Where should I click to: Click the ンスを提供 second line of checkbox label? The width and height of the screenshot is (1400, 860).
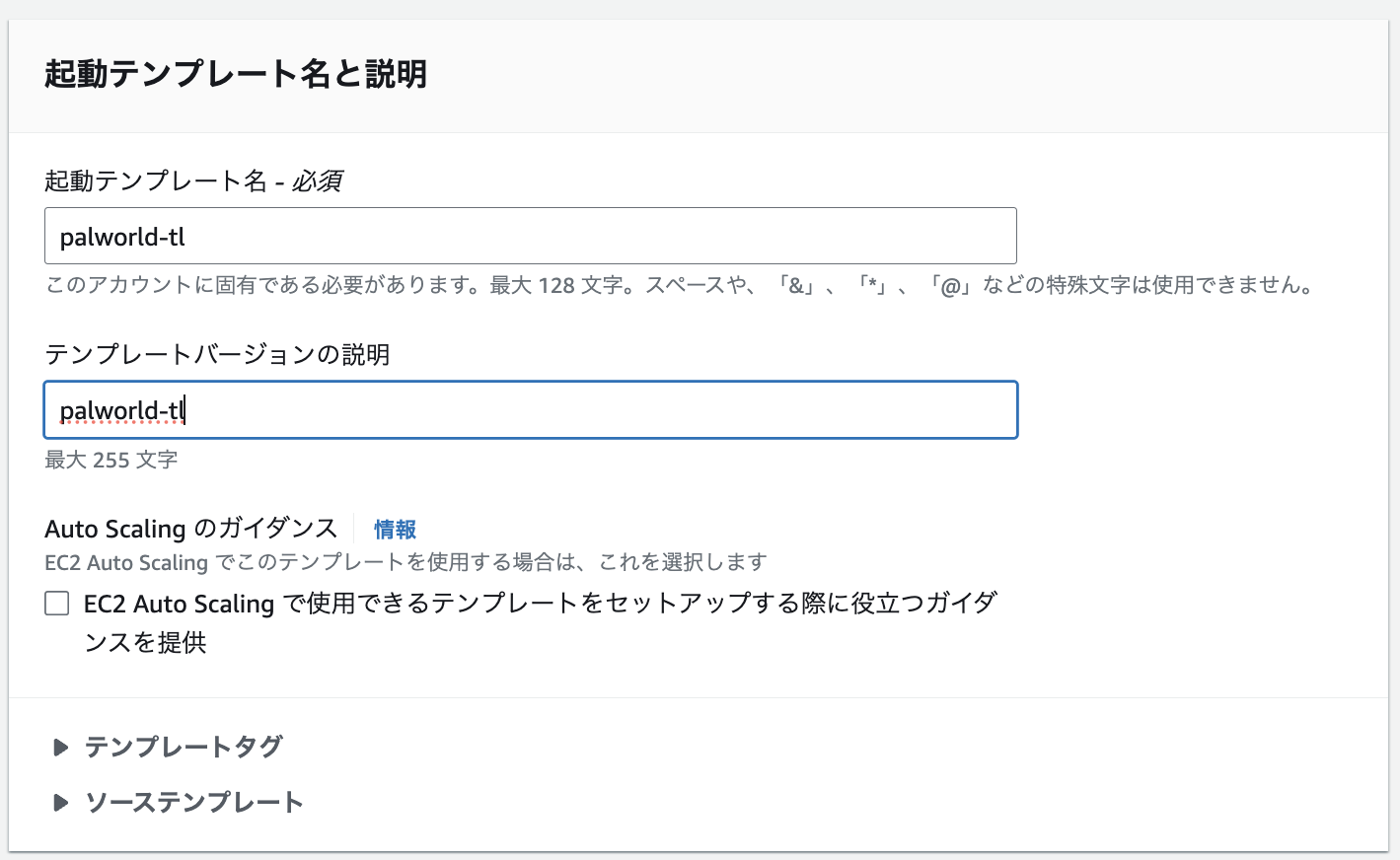[145, 643]
